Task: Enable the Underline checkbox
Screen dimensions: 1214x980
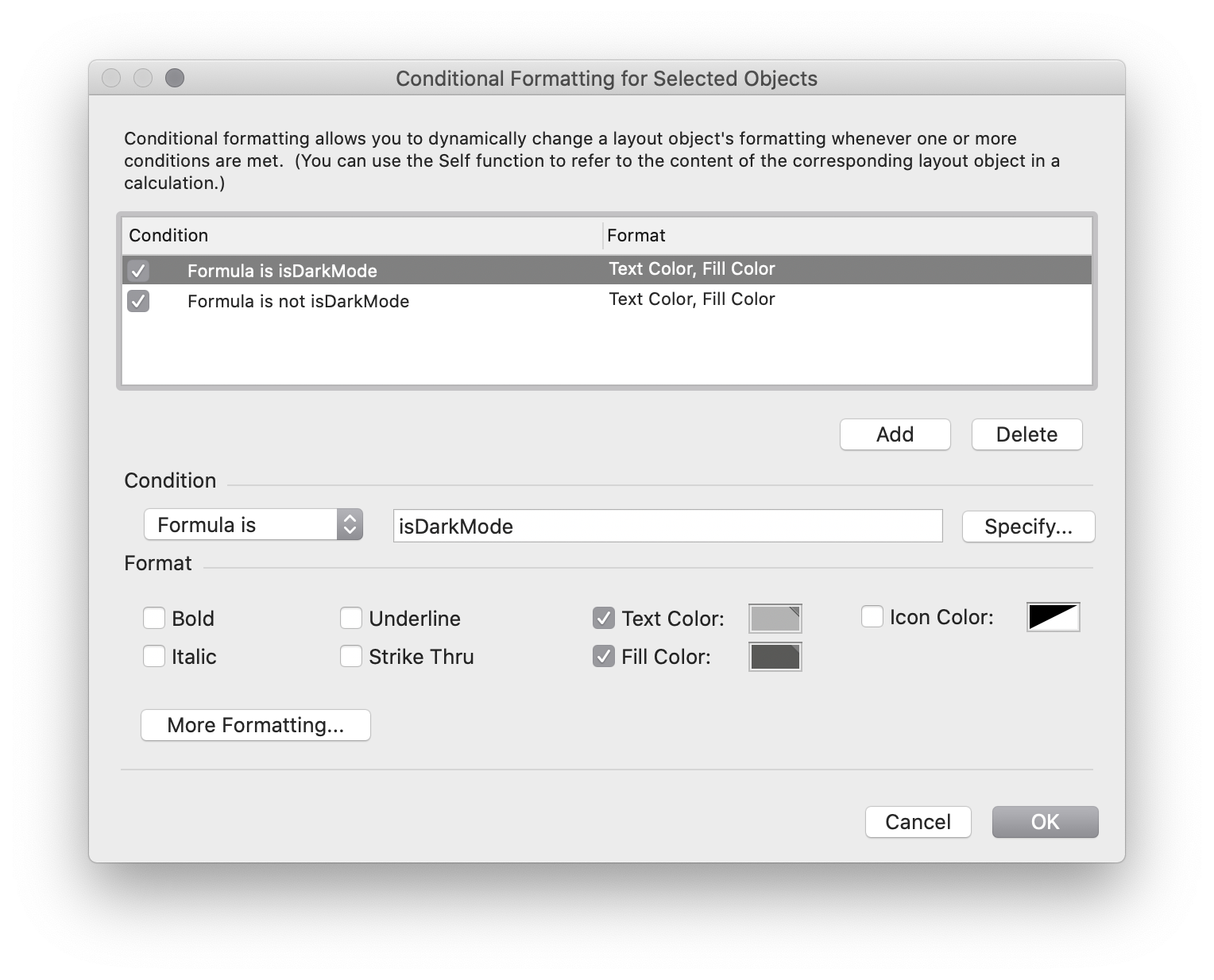Action: pos(350,617)
